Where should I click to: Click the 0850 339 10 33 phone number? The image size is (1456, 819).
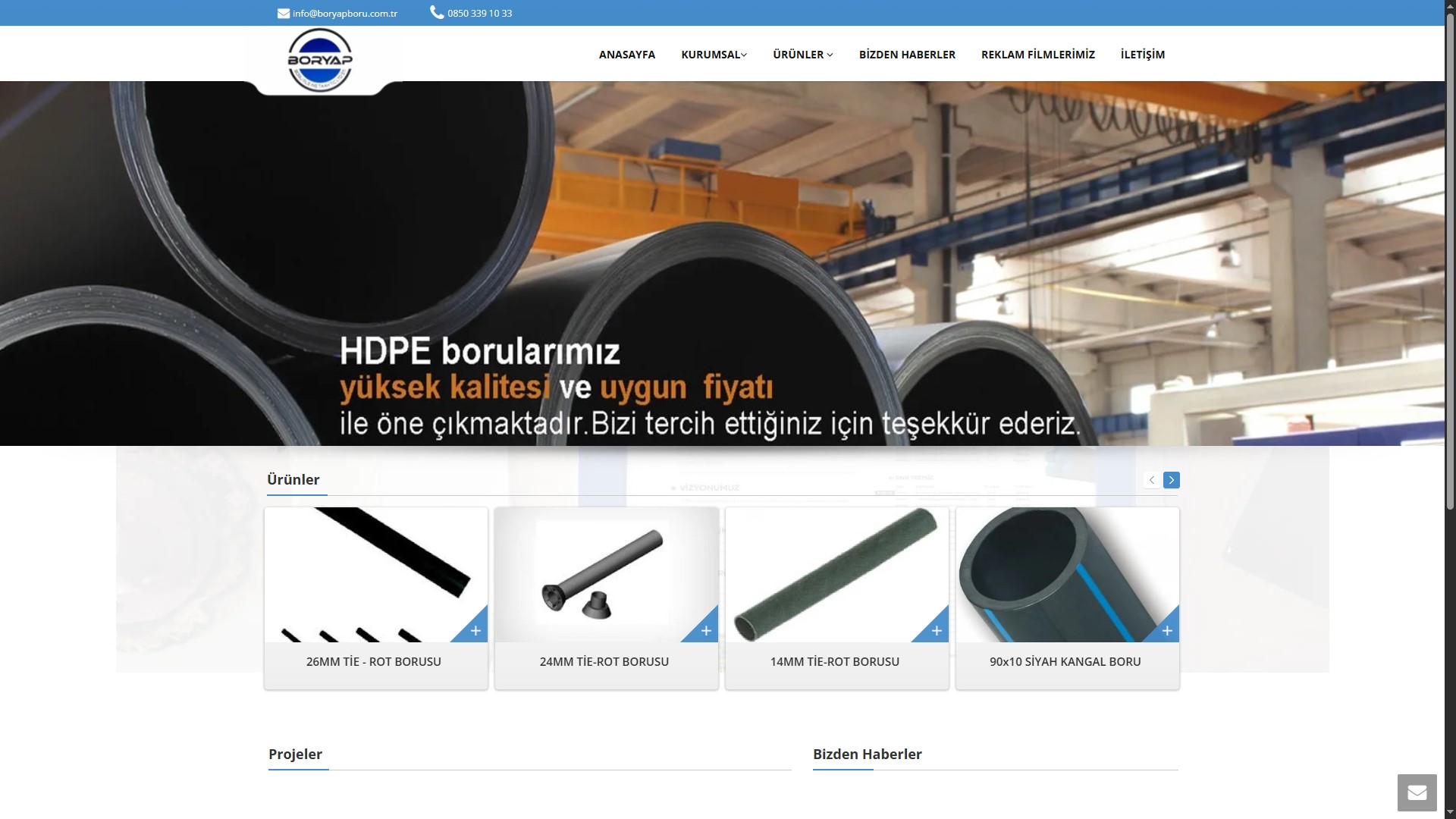coord(480,14)
